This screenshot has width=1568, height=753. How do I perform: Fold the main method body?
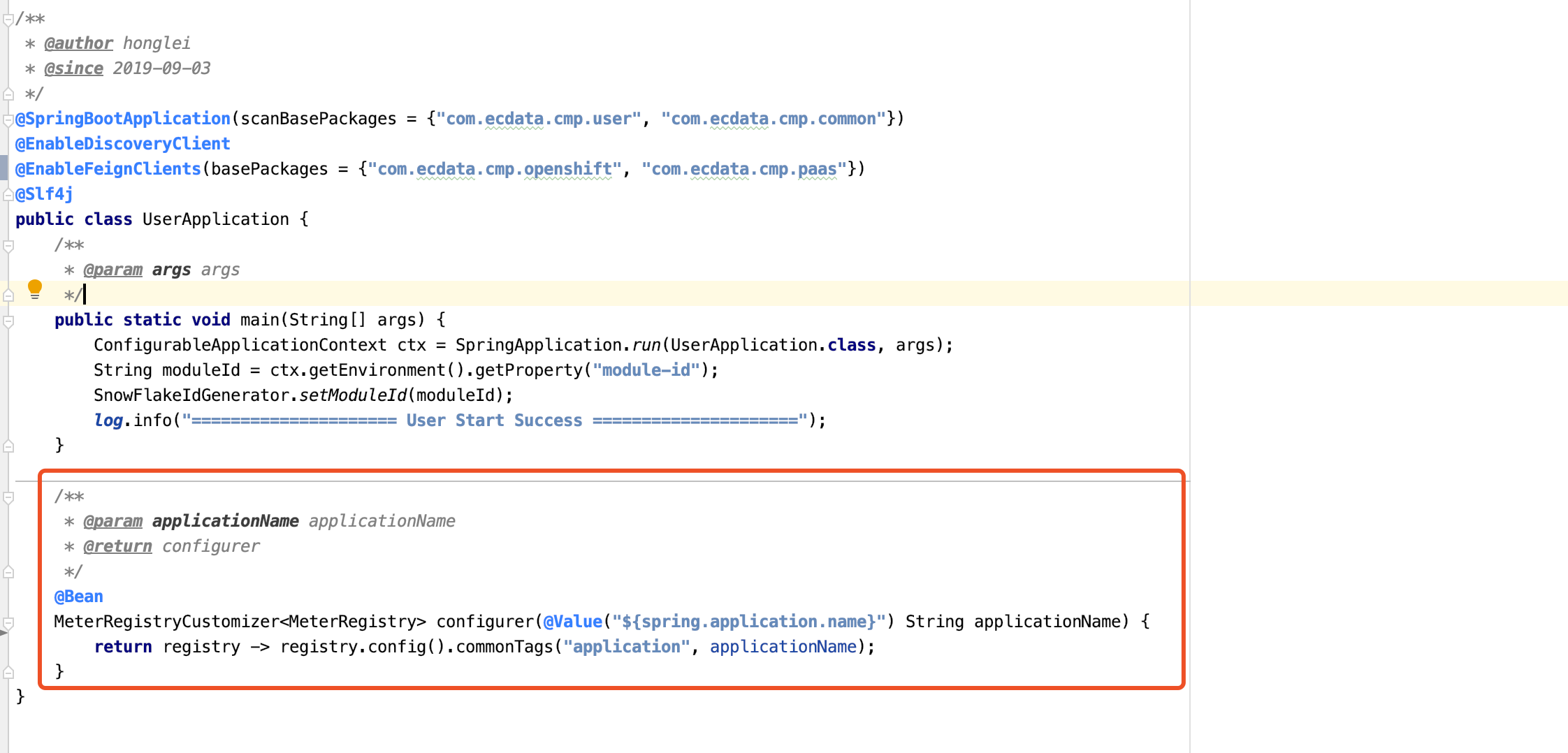[x=8, y=321]
